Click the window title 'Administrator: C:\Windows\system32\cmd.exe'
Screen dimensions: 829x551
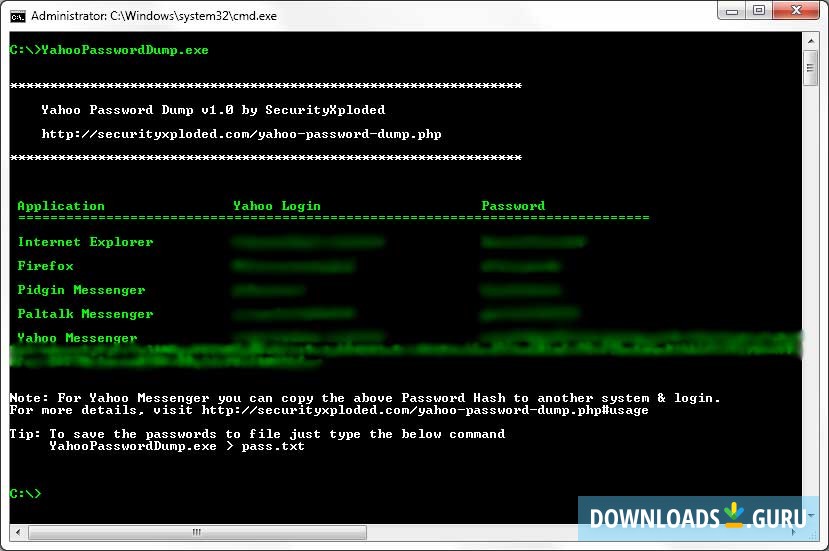(x=154, y=16)
